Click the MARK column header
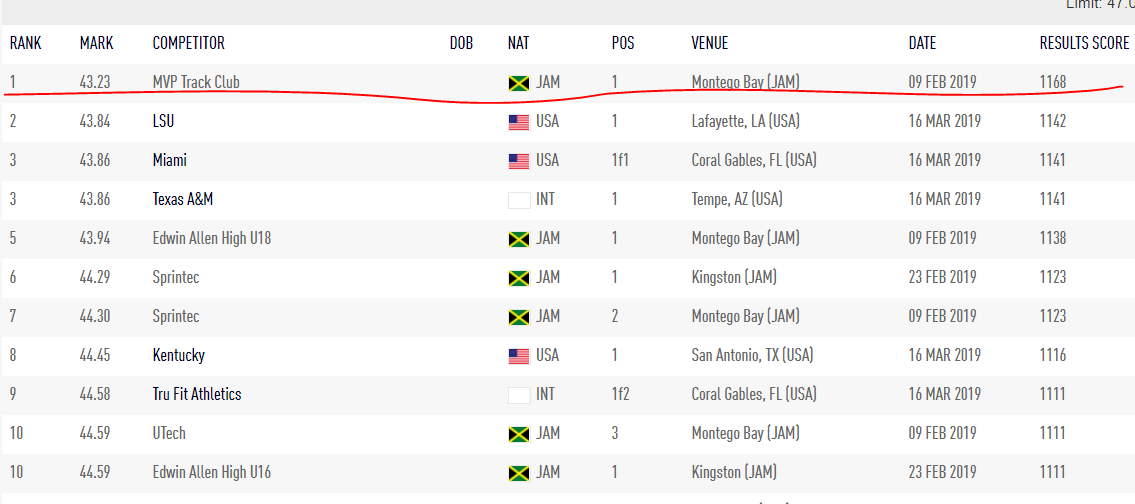This screenshot has height=504, width=1135. point(97,43)
